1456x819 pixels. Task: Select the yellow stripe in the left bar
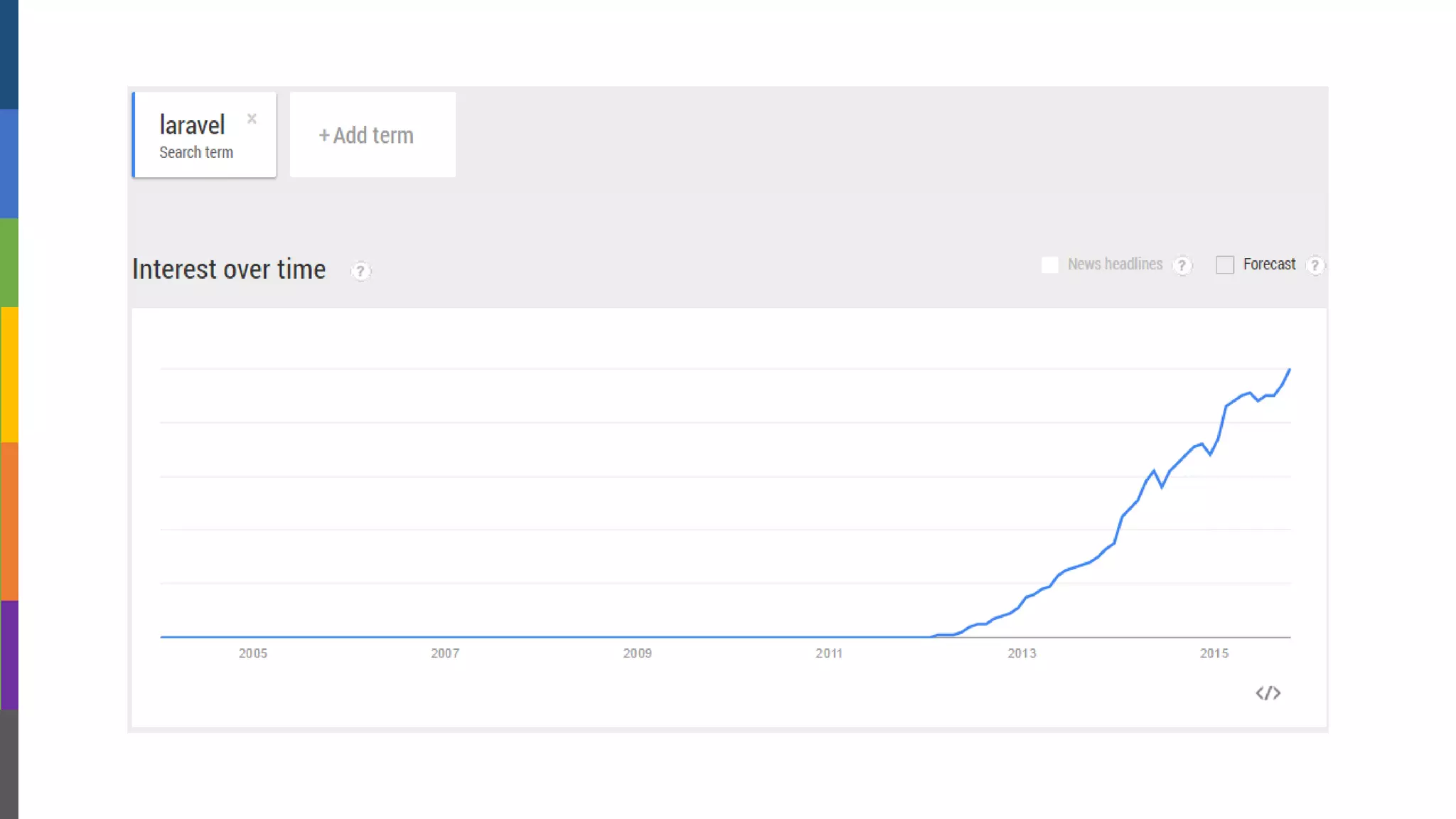(x=9, y=375)
